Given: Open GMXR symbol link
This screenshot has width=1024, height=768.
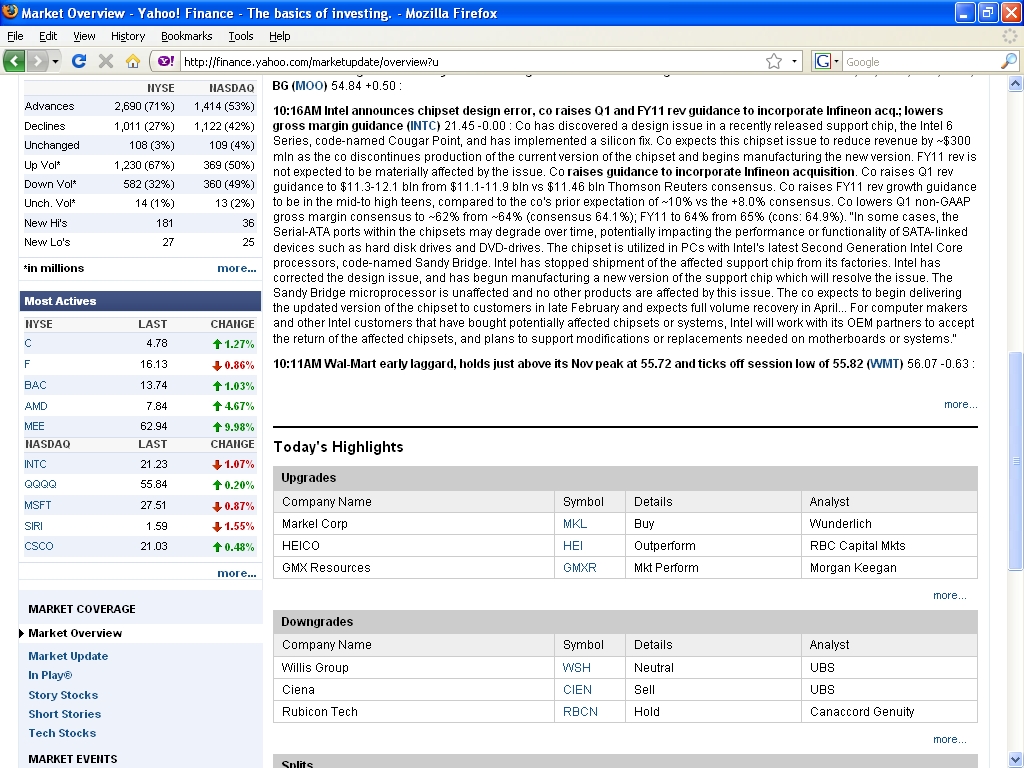Looking at the screenshot, I should (x=580, y=568).
